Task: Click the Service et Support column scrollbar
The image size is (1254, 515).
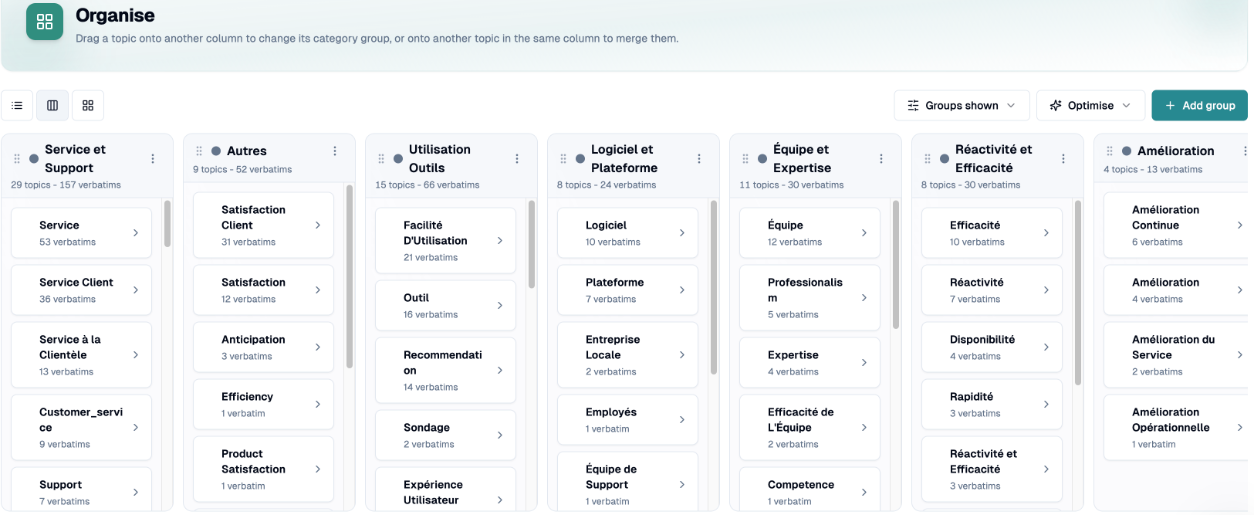Action: 167,224
